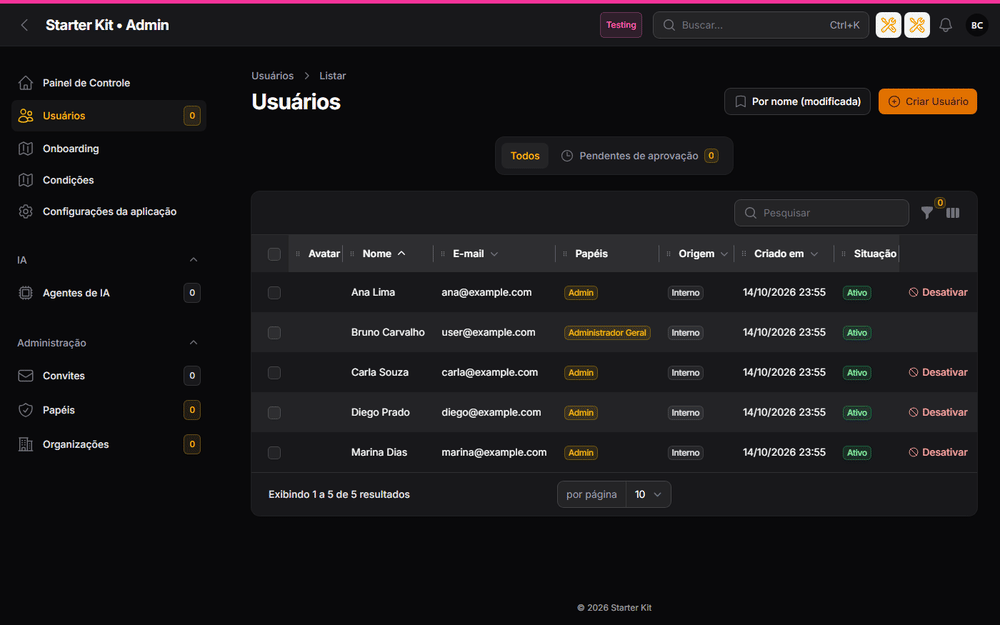Open the notifications bell icon

(x=945, y=25)
